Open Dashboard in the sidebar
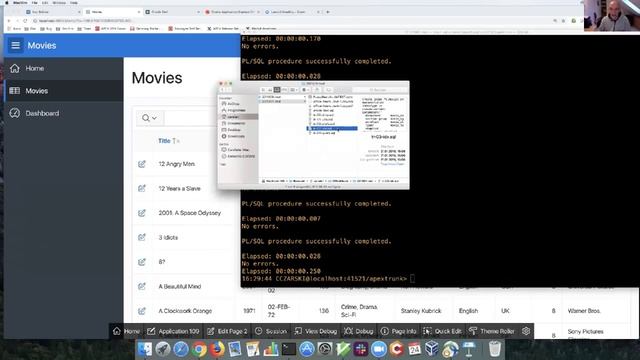Viewport: 640px width, 360px height. (x=63, y=113)
